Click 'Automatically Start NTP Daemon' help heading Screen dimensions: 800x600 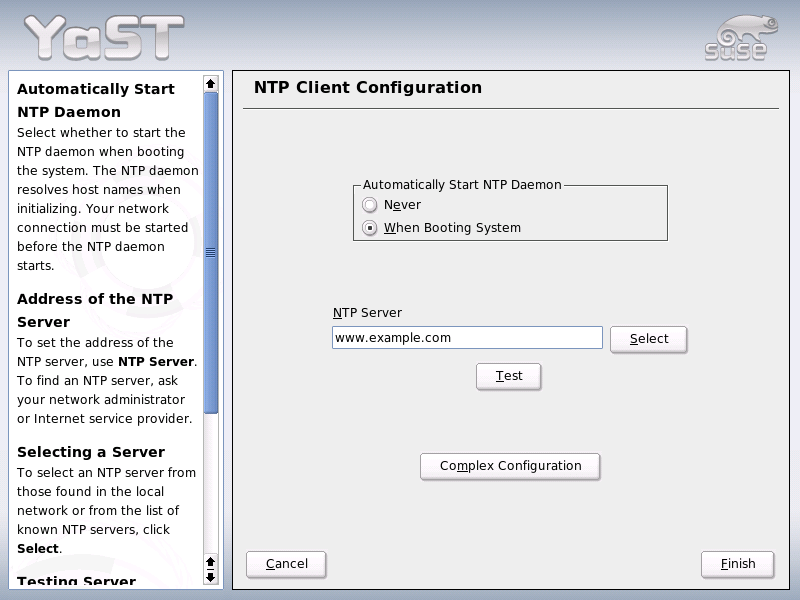point(96,100)
